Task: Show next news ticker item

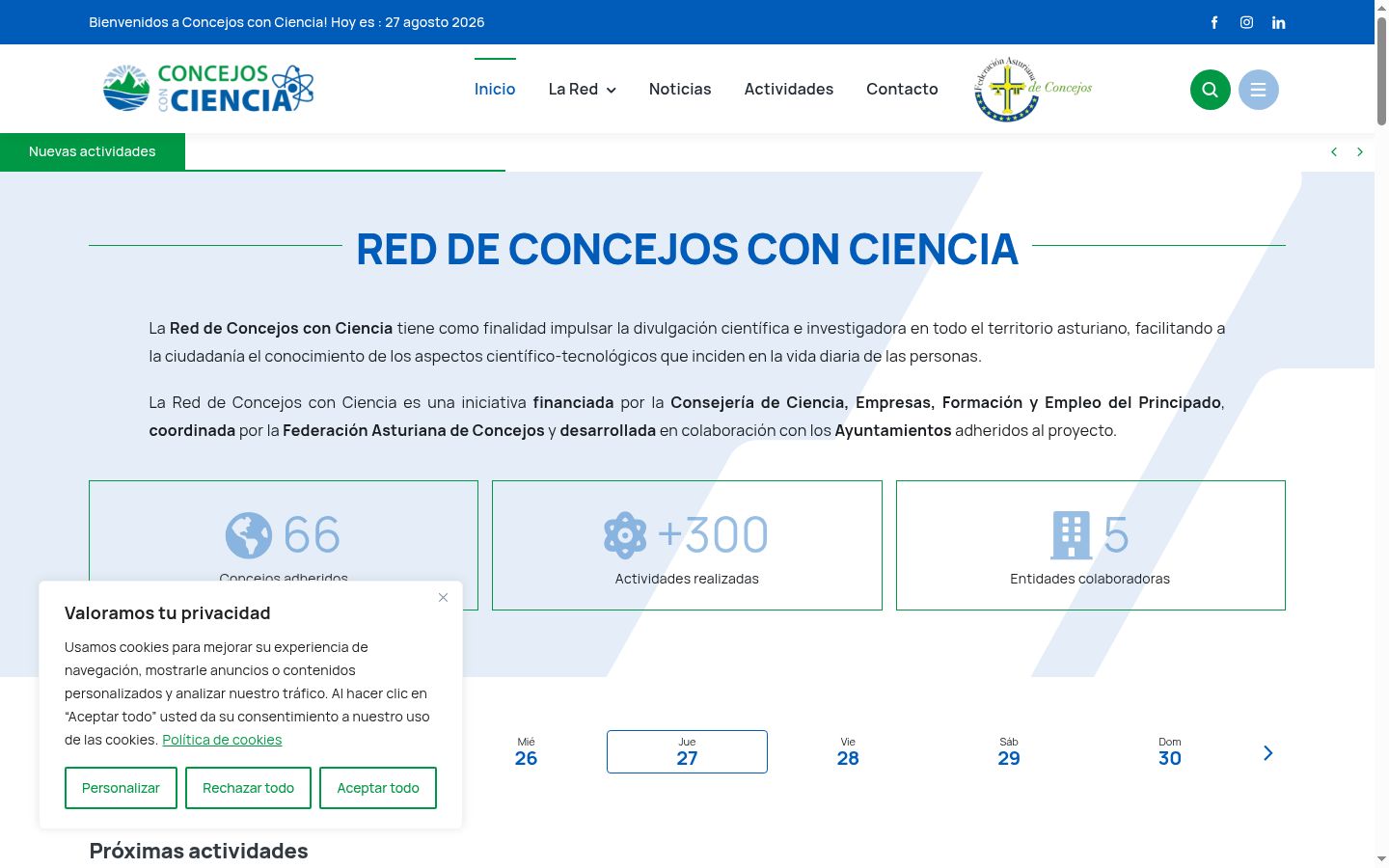Action: tap(1360, 152)
